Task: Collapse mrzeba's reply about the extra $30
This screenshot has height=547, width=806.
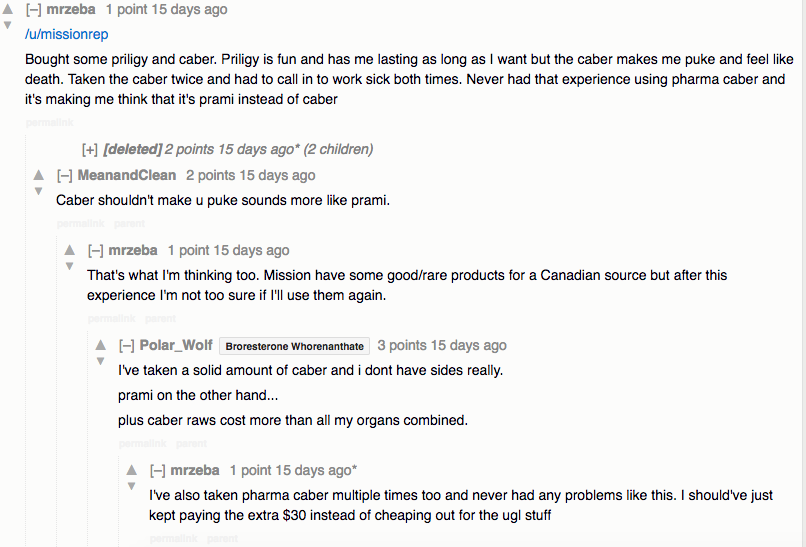Action: [158, 470]
